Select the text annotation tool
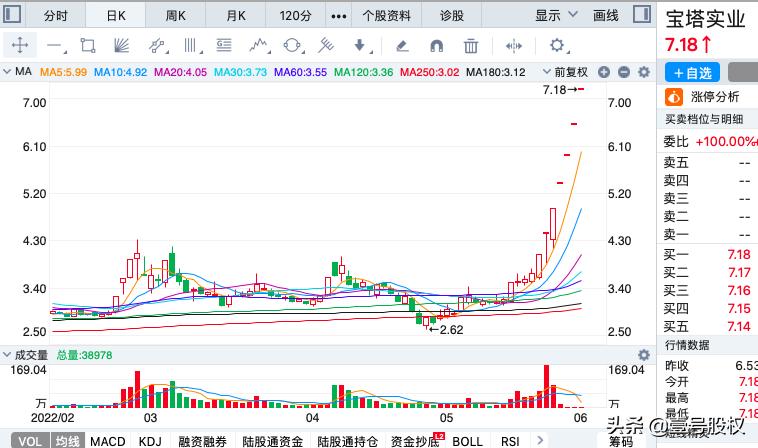 click(x=224, y=45)
